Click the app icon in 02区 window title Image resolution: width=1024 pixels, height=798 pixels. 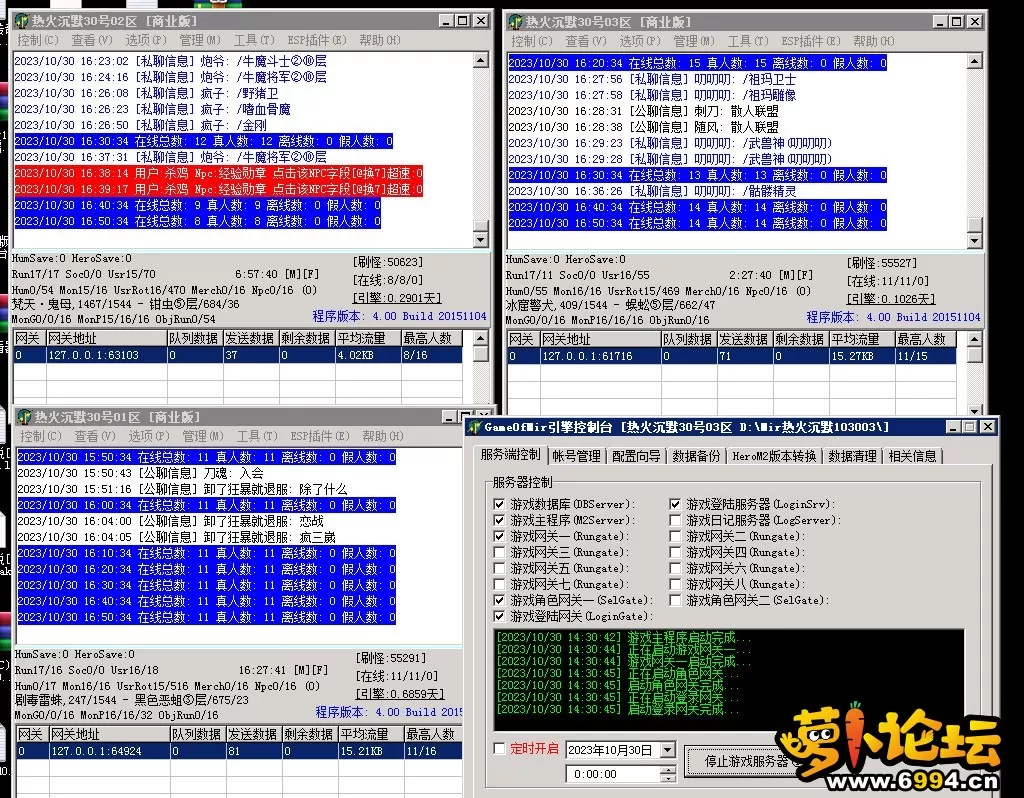coord(21,21)
